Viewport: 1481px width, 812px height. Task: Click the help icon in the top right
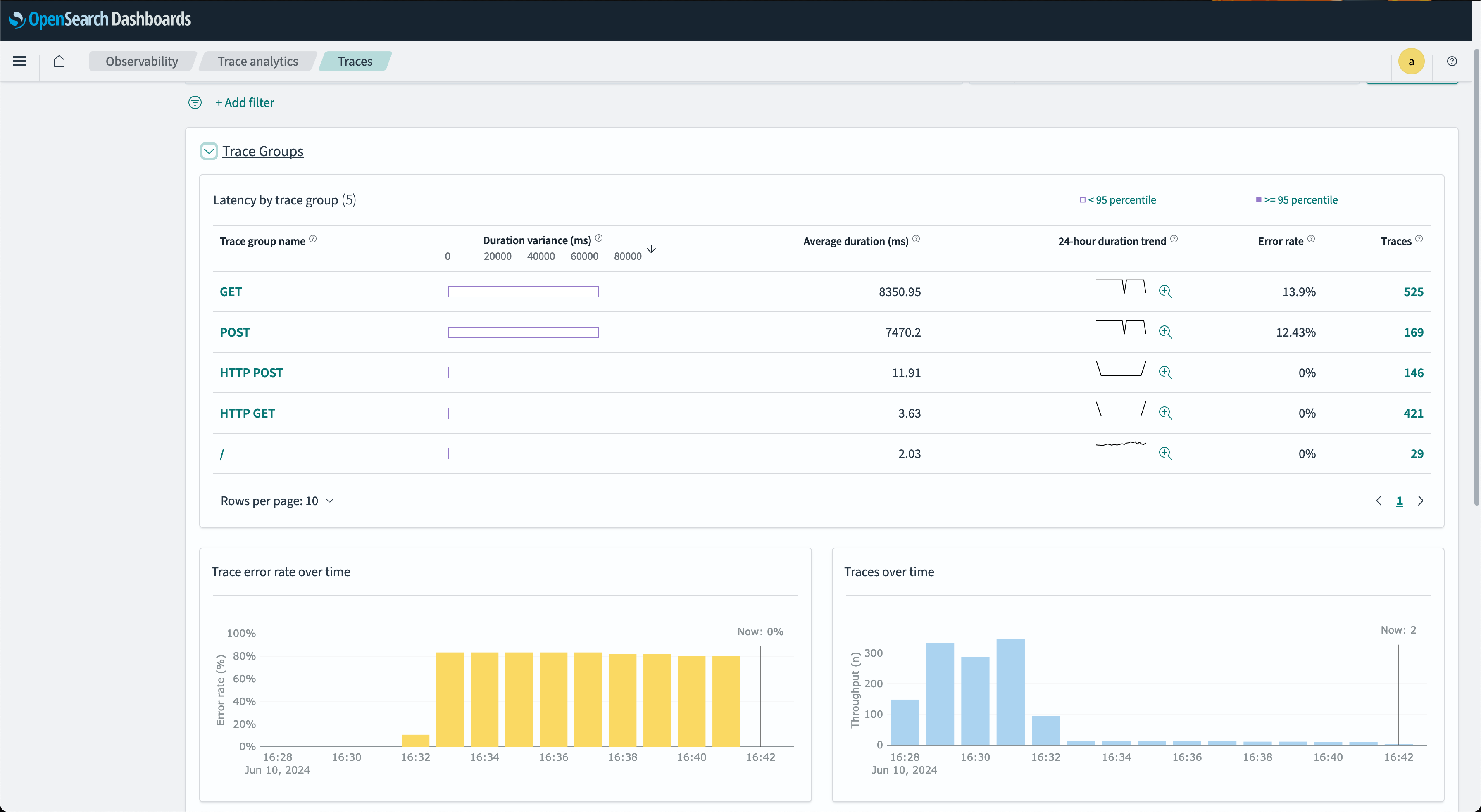pyautogui.click(x=1452, y=61)
